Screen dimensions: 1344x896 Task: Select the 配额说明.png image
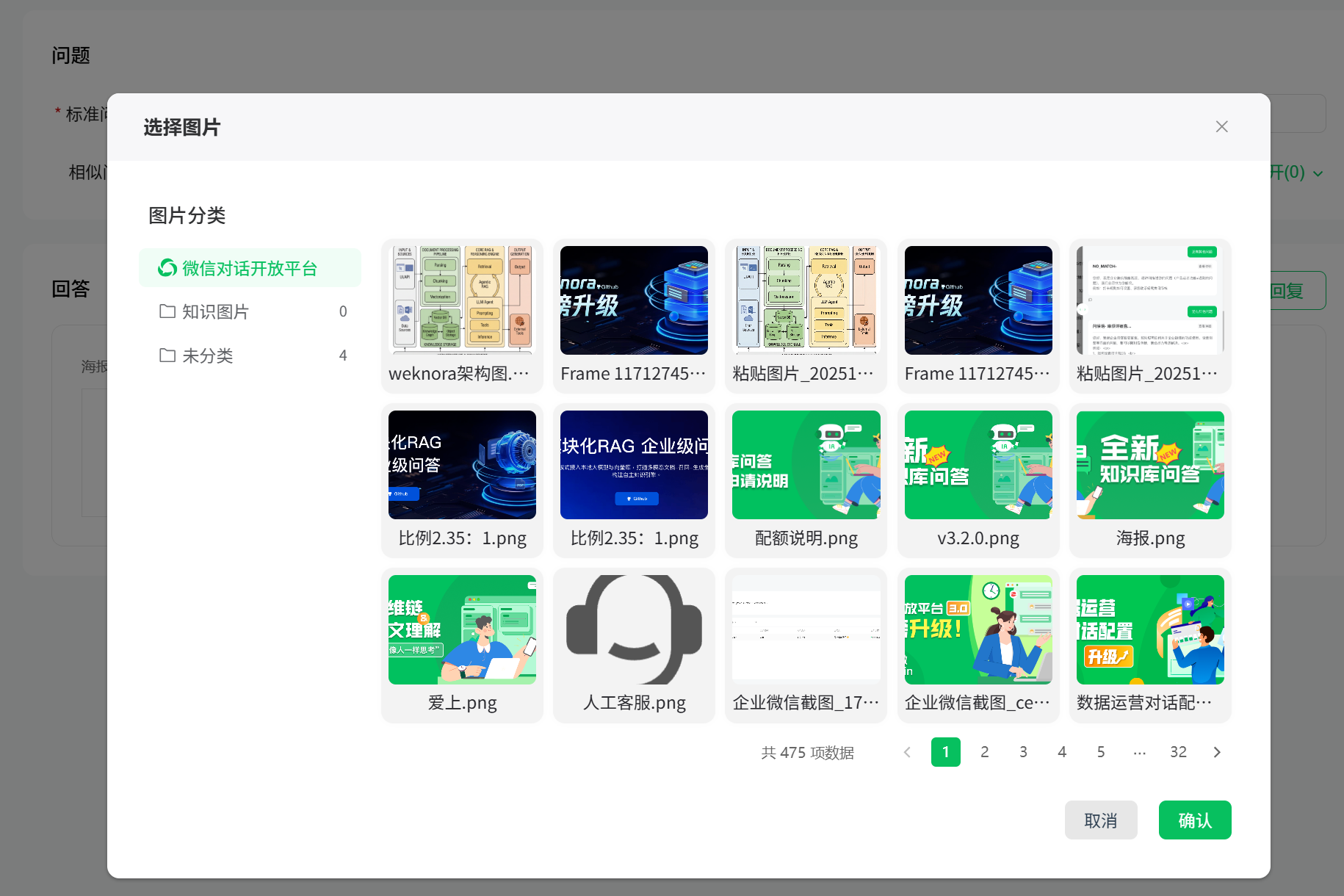click(x=806, y=466)
